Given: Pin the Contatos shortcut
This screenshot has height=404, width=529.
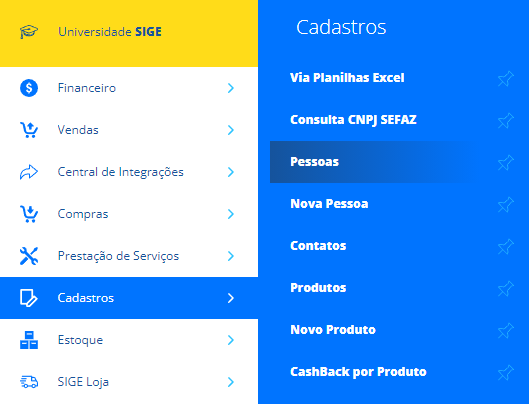Looking at the screenshot, I should pos(505,246).
